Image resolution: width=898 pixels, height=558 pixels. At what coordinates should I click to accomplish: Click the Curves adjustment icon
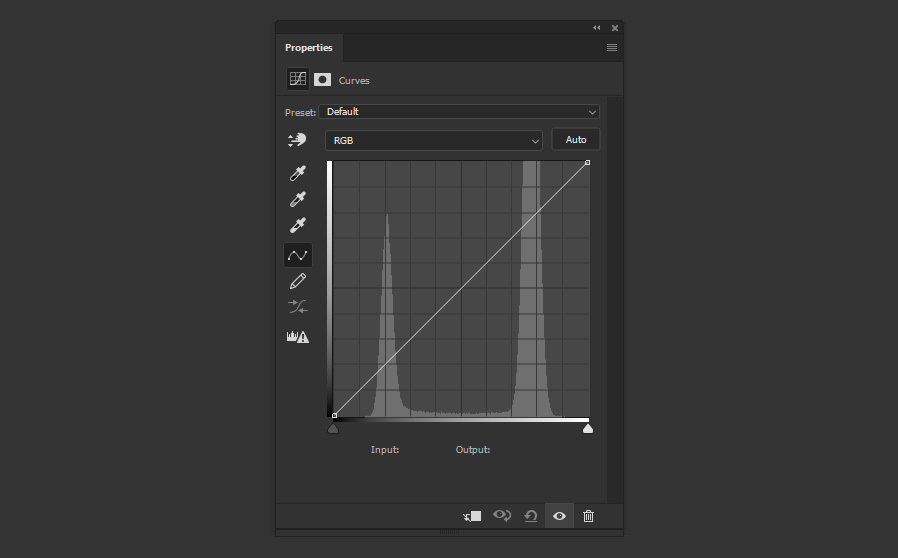click(298, 79)
